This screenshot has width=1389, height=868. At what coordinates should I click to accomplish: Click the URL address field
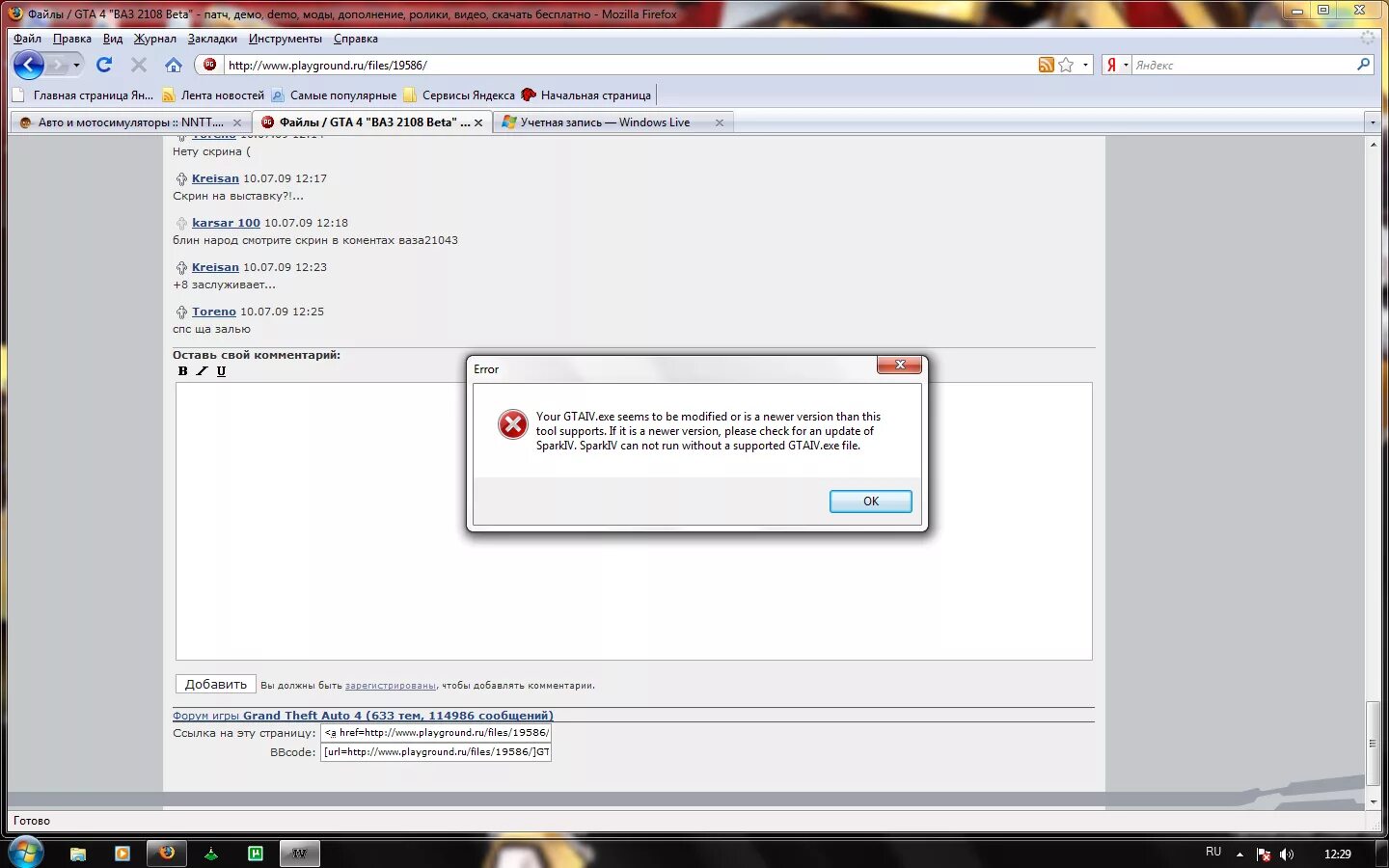pos(627,65)
